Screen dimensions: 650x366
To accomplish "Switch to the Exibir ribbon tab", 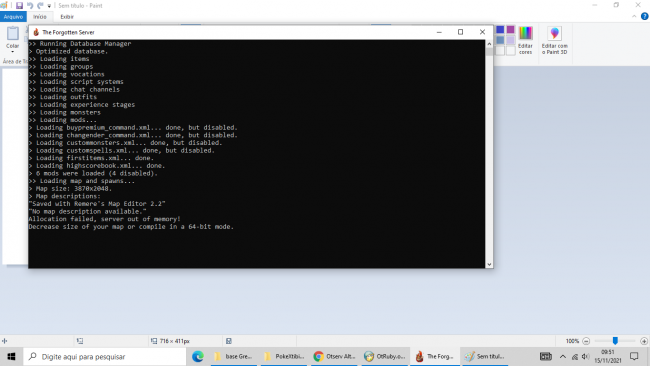I will tap(67, 17).
